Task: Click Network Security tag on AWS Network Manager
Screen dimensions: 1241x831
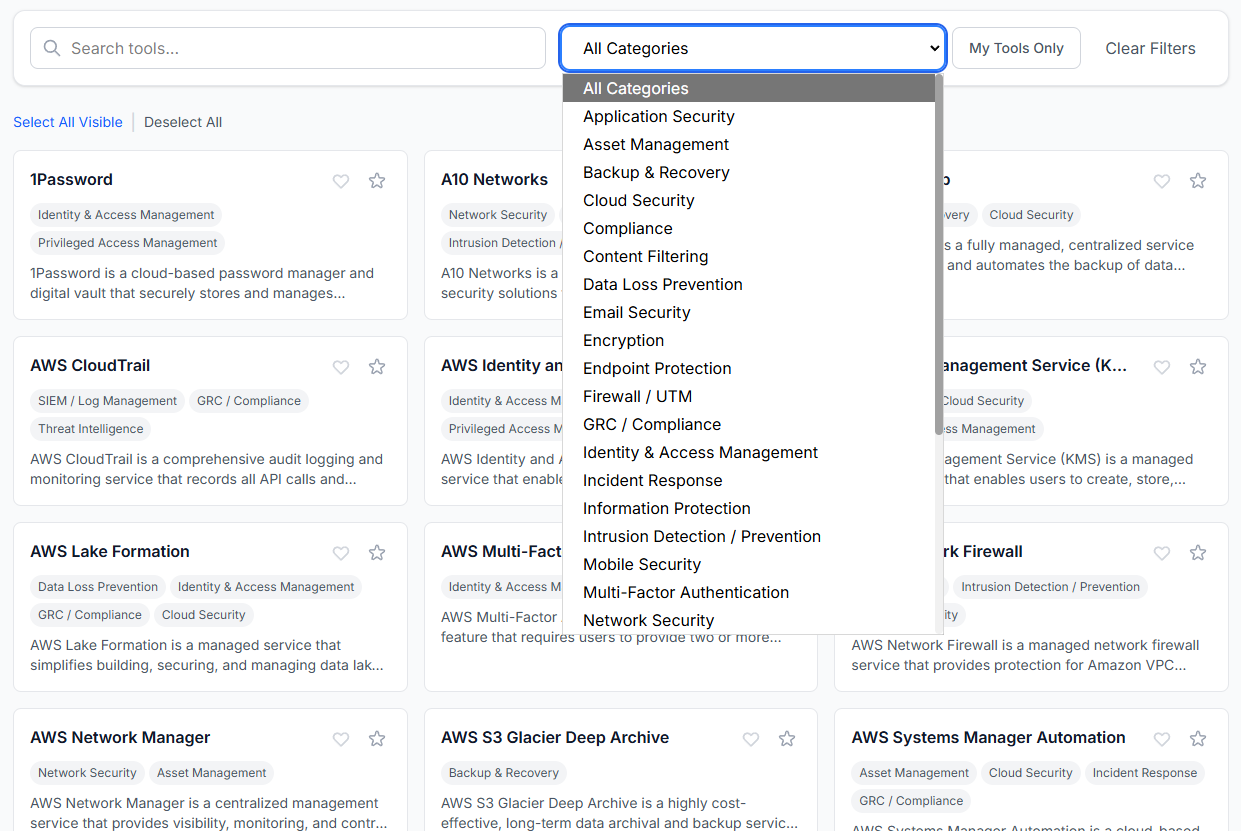Action: coord(87,773)
